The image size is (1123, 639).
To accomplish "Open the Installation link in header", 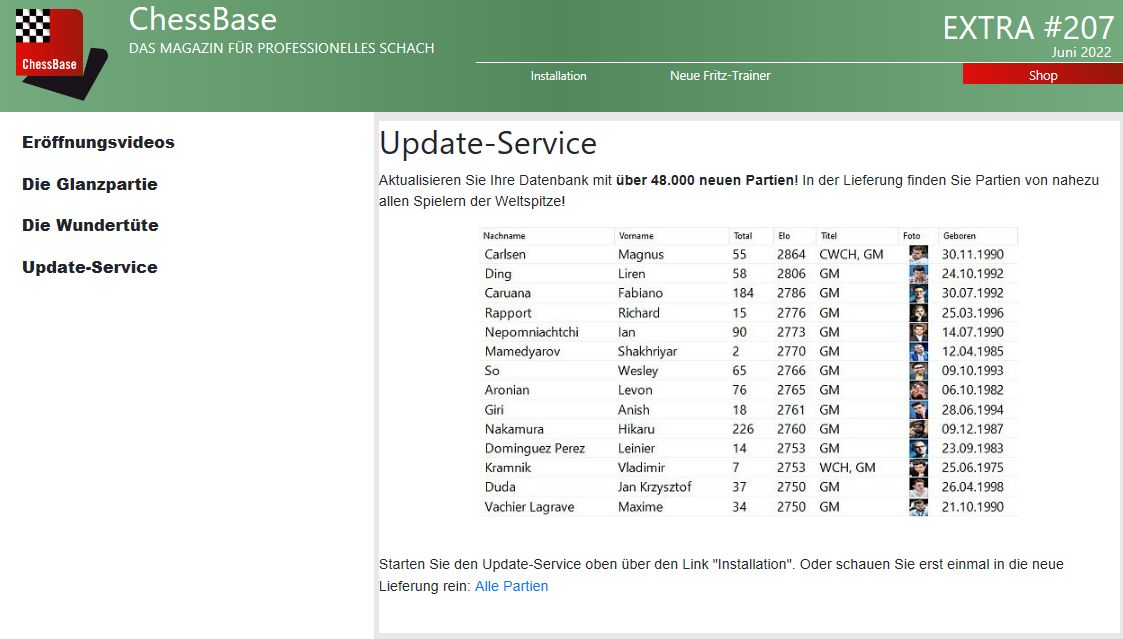I will point(558,76).
